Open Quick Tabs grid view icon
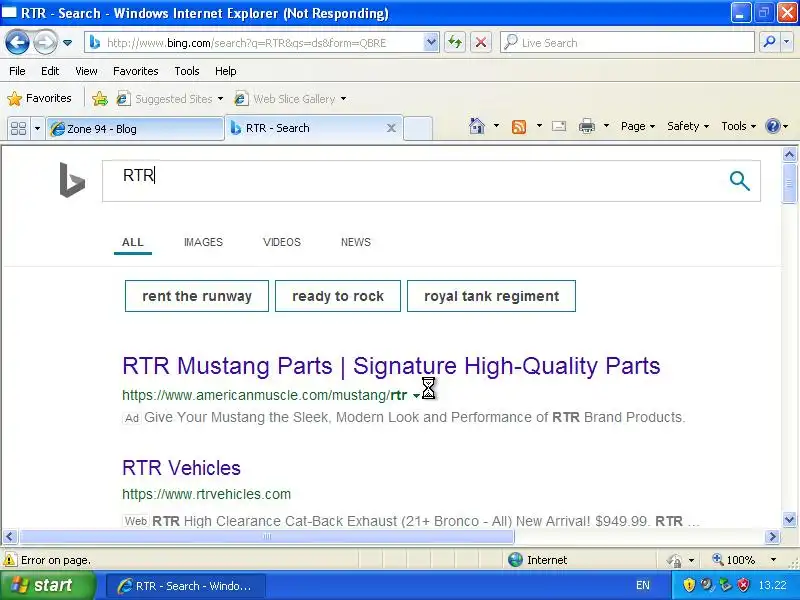 pos(18,128)
